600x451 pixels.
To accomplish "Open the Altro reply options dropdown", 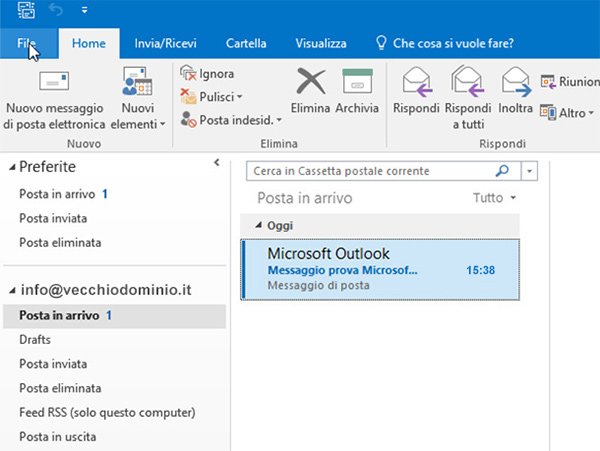I will point(567,113).
